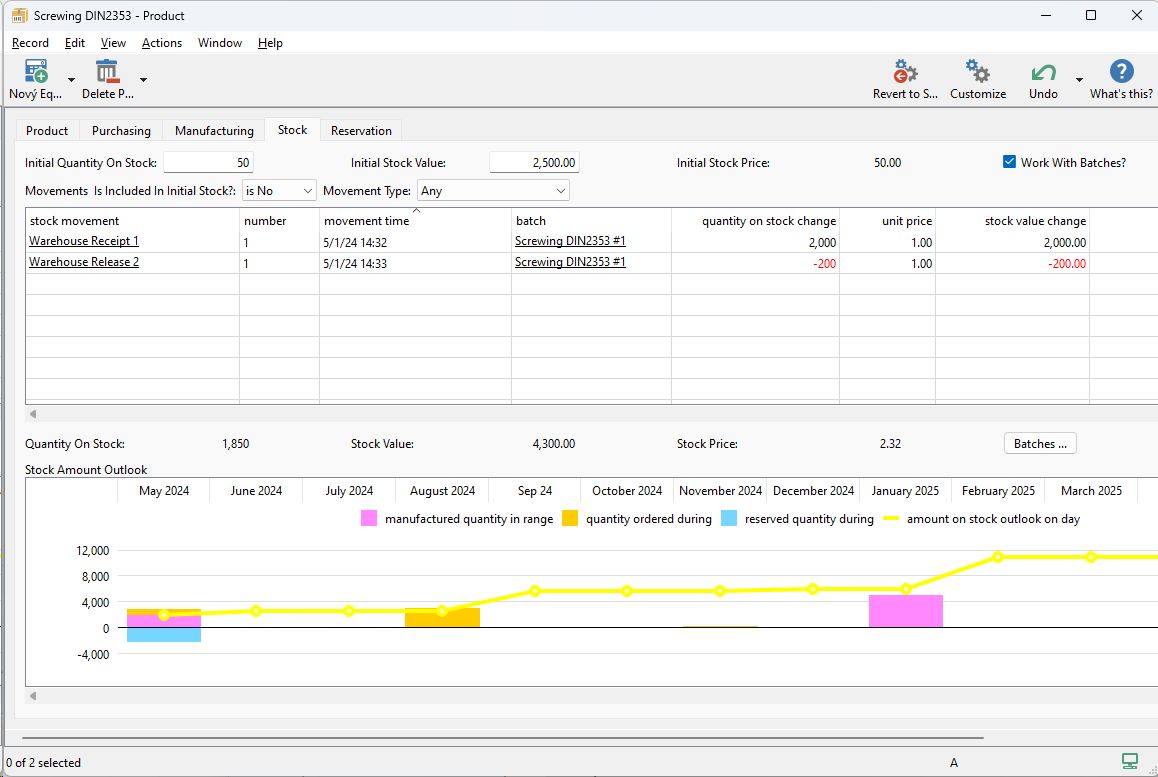
Task: Click the app icon in title bar
Action: coord(19,16)
